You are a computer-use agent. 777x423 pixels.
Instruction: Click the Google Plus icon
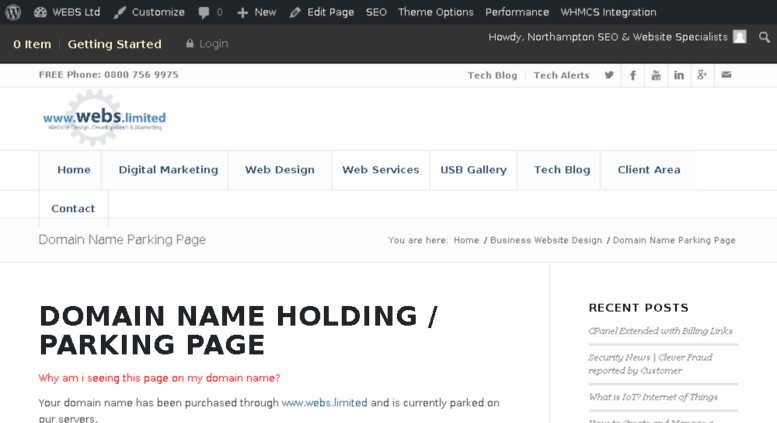[702, 75]
